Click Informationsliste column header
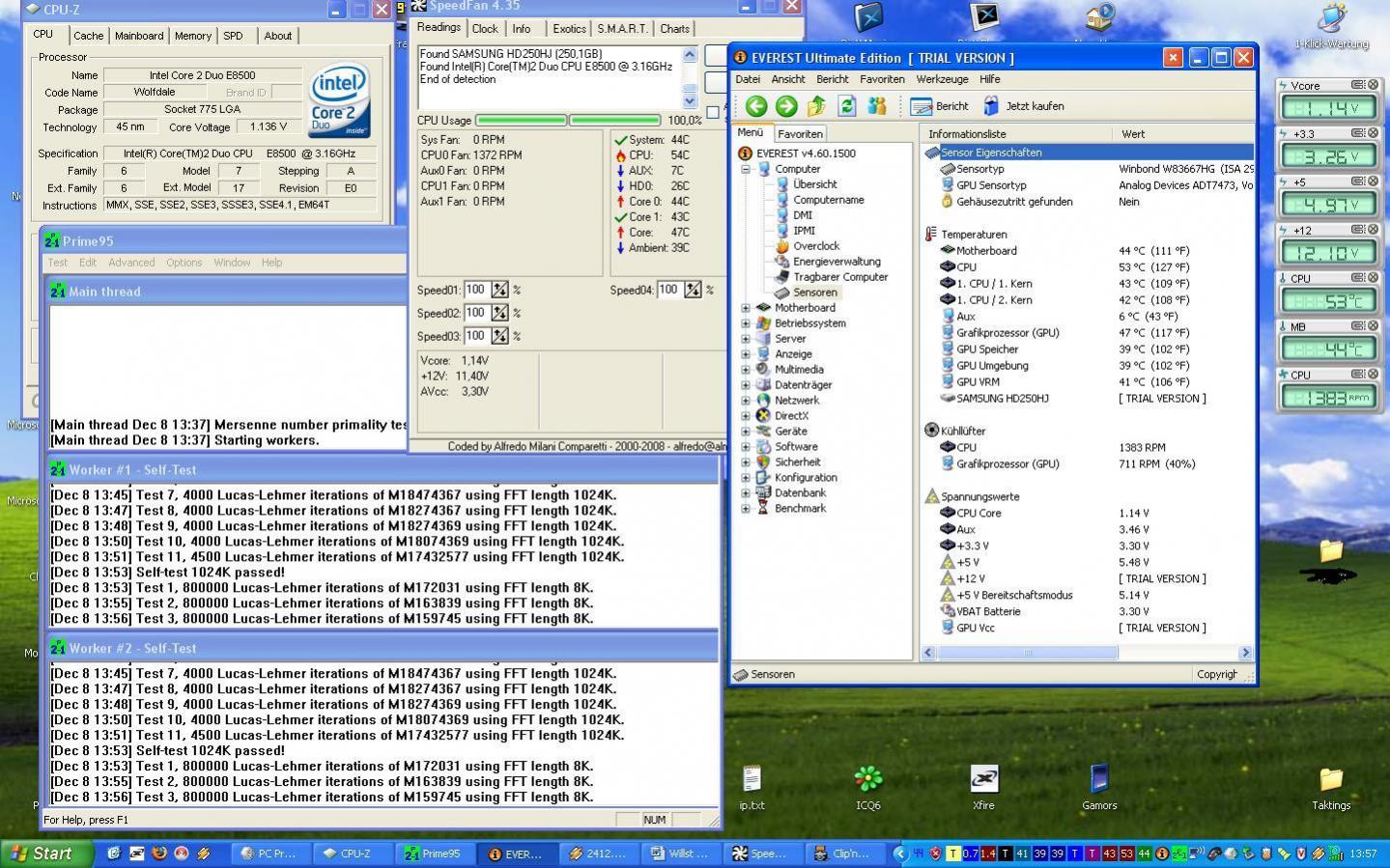The height and width of the screenshot is (868, 1390). tap(1016, 134)
